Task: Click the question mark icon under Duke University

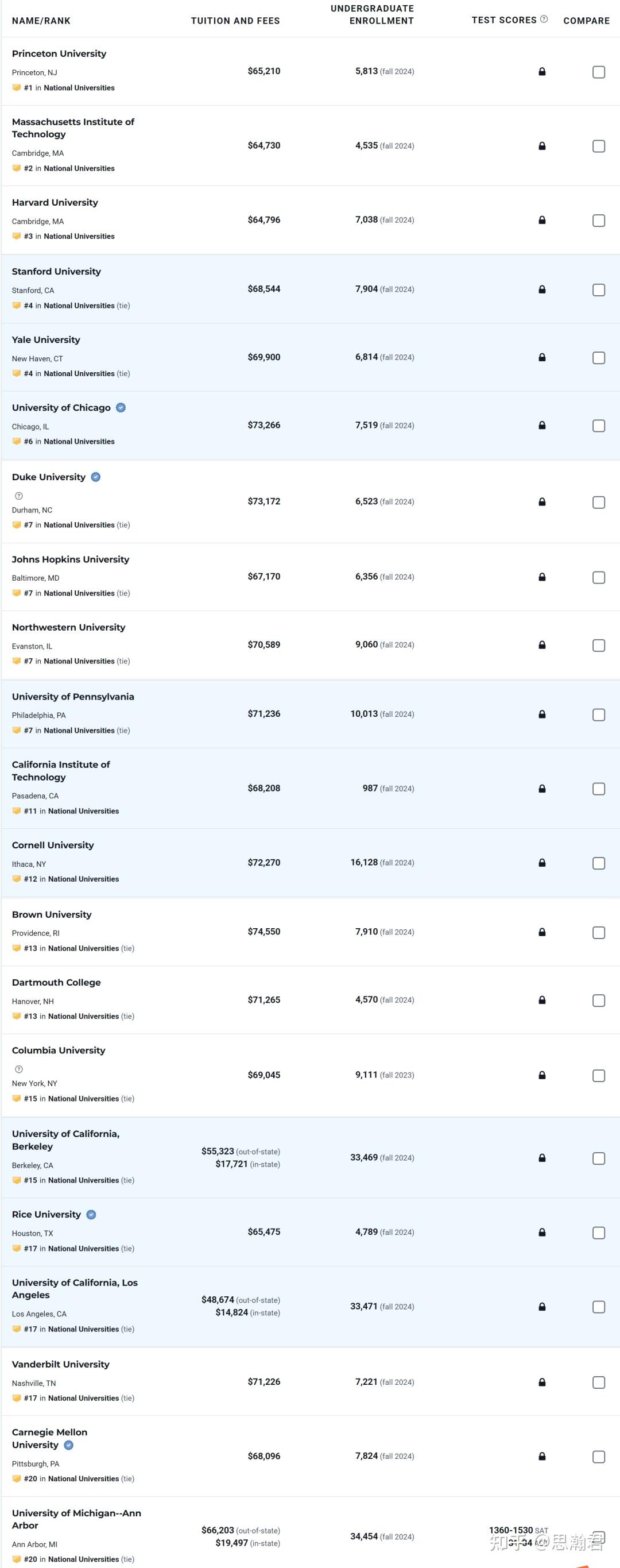Action: tap(19, 496)
